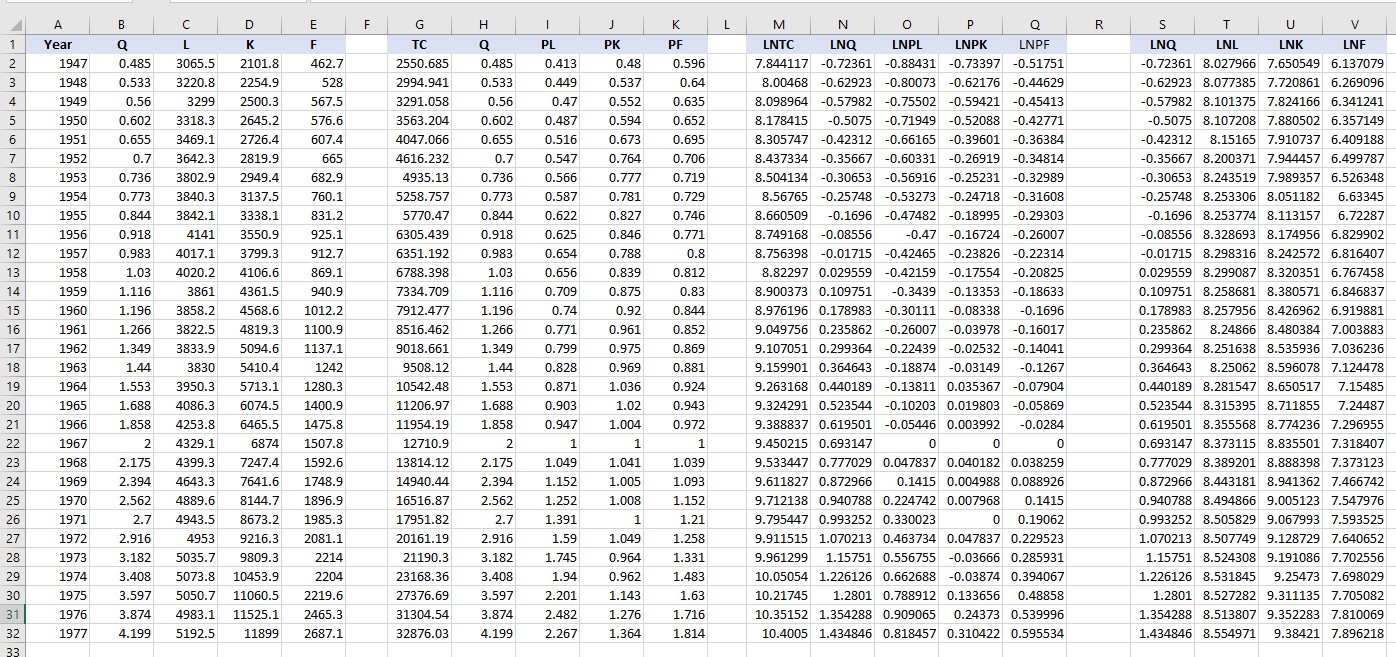The width and height of the screenshot is (1396, 657).
Task: Select column S header
Action: click(1163, 24)
